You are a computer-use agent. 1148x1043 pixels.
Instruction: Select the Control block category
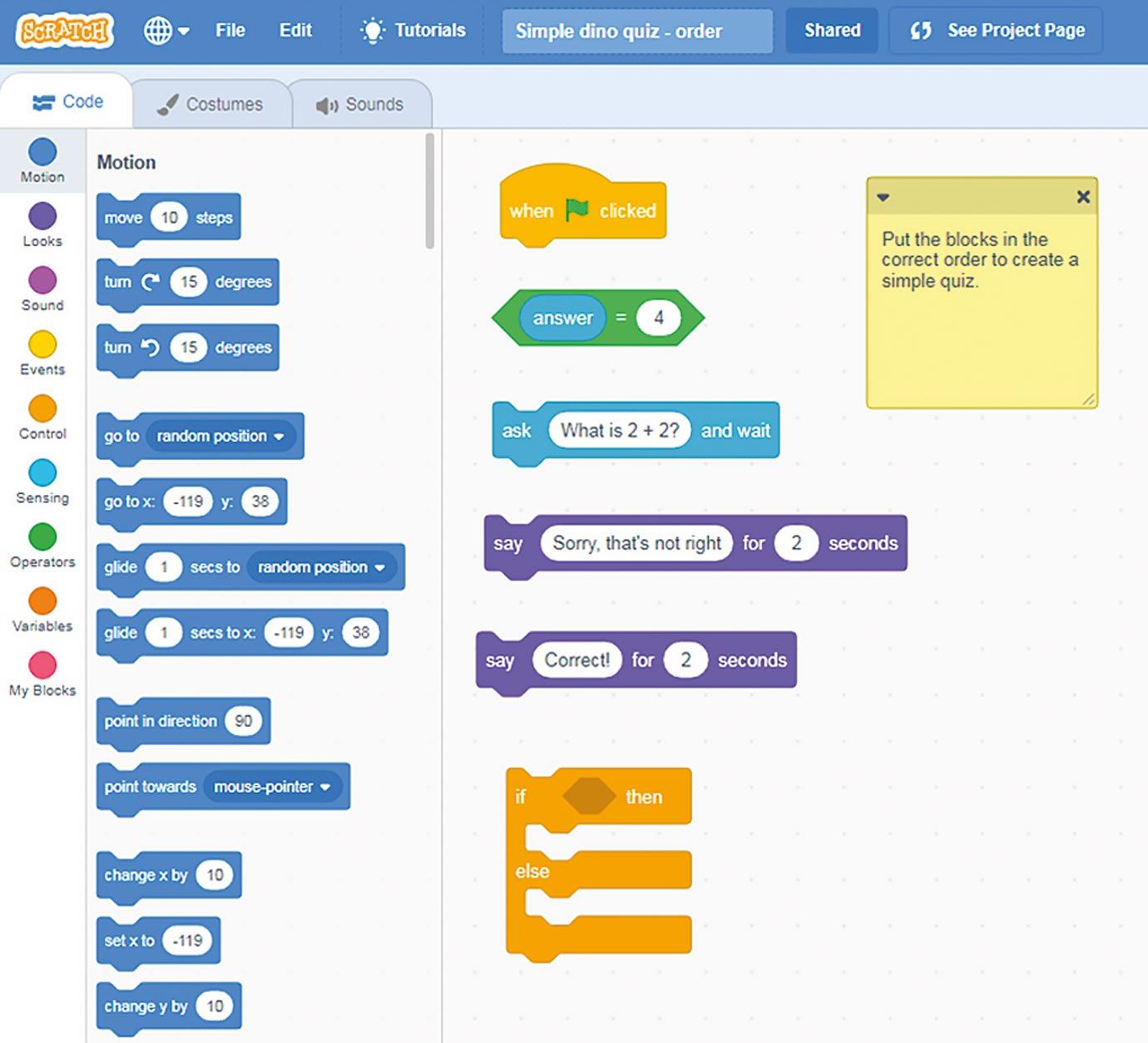pyautogui.click(x=42, y=417)
